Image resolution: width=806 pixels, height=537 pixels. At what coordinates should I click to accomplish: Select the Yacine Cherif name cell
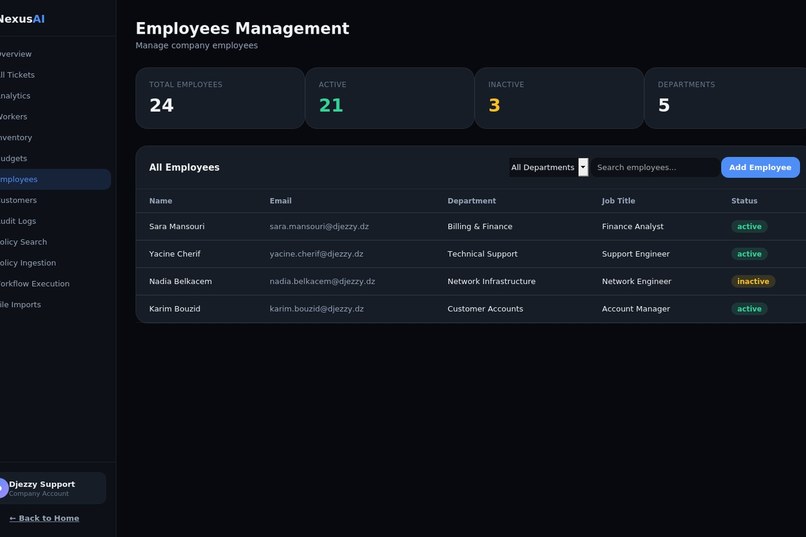click(175, 254)
